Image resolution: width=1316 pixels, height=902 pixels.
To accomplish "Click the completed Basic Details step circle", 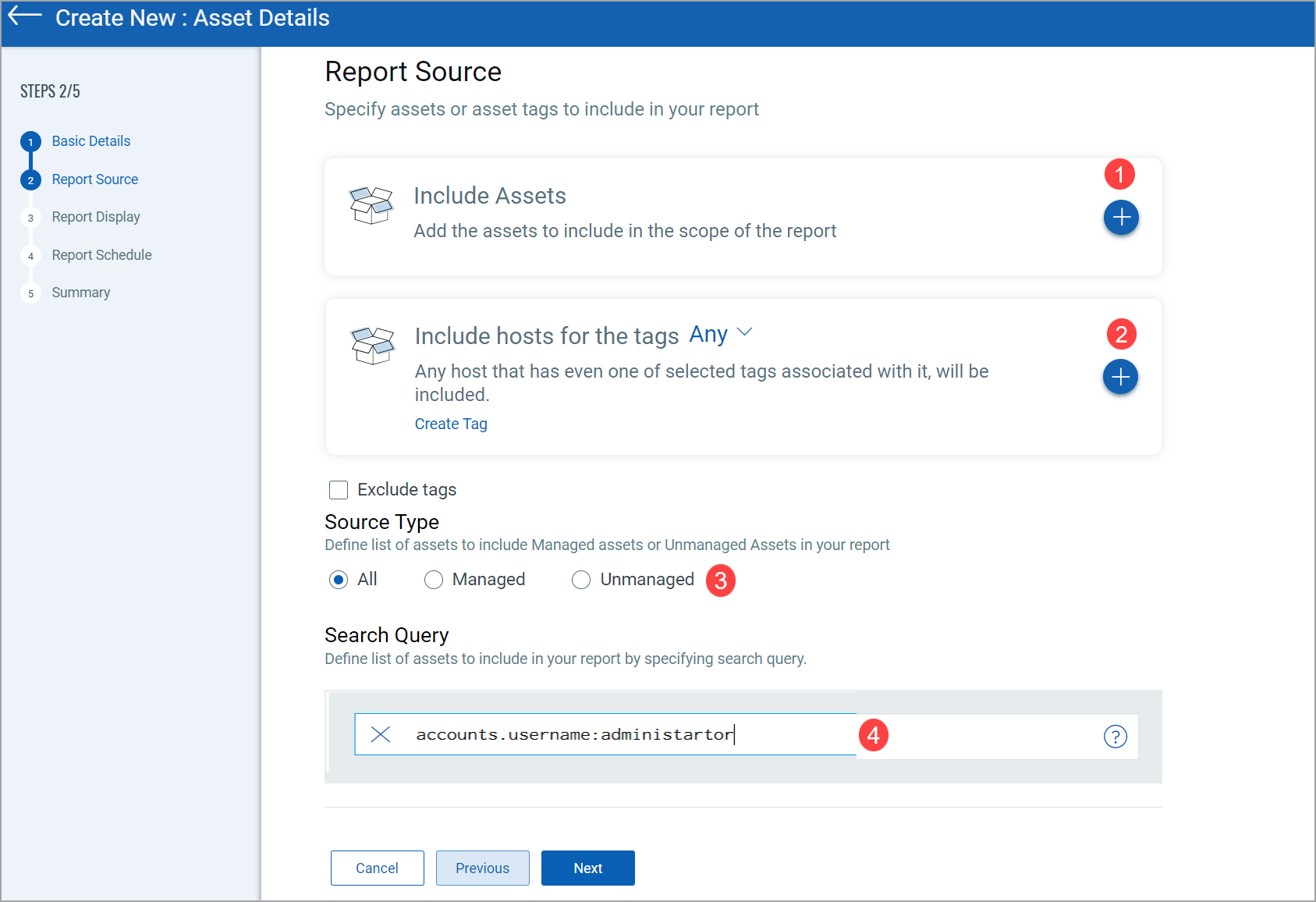I will pyautogui.click(x=30, y=141).
